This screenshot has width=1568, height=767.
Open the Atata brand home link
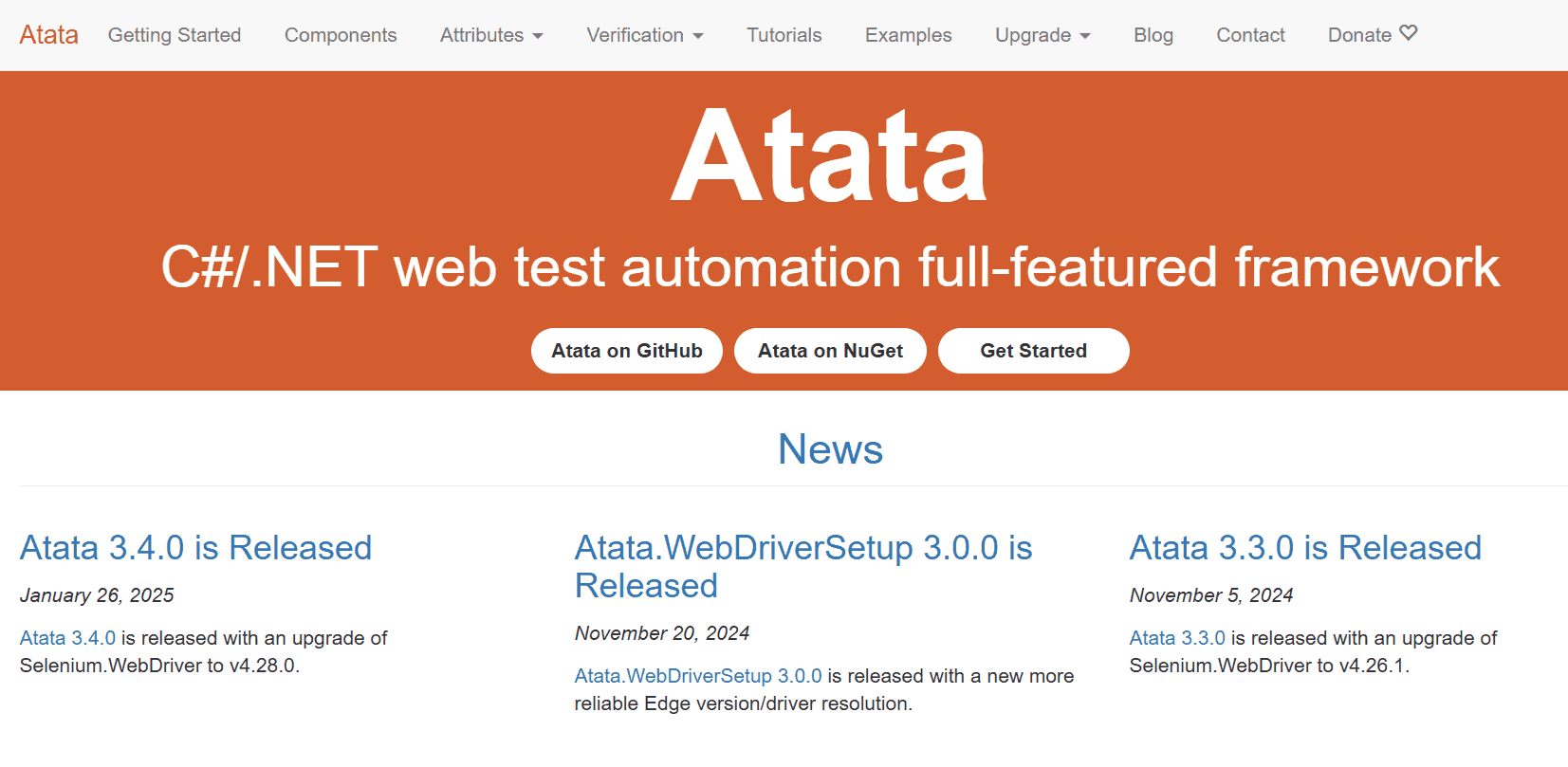pos(48,35)
